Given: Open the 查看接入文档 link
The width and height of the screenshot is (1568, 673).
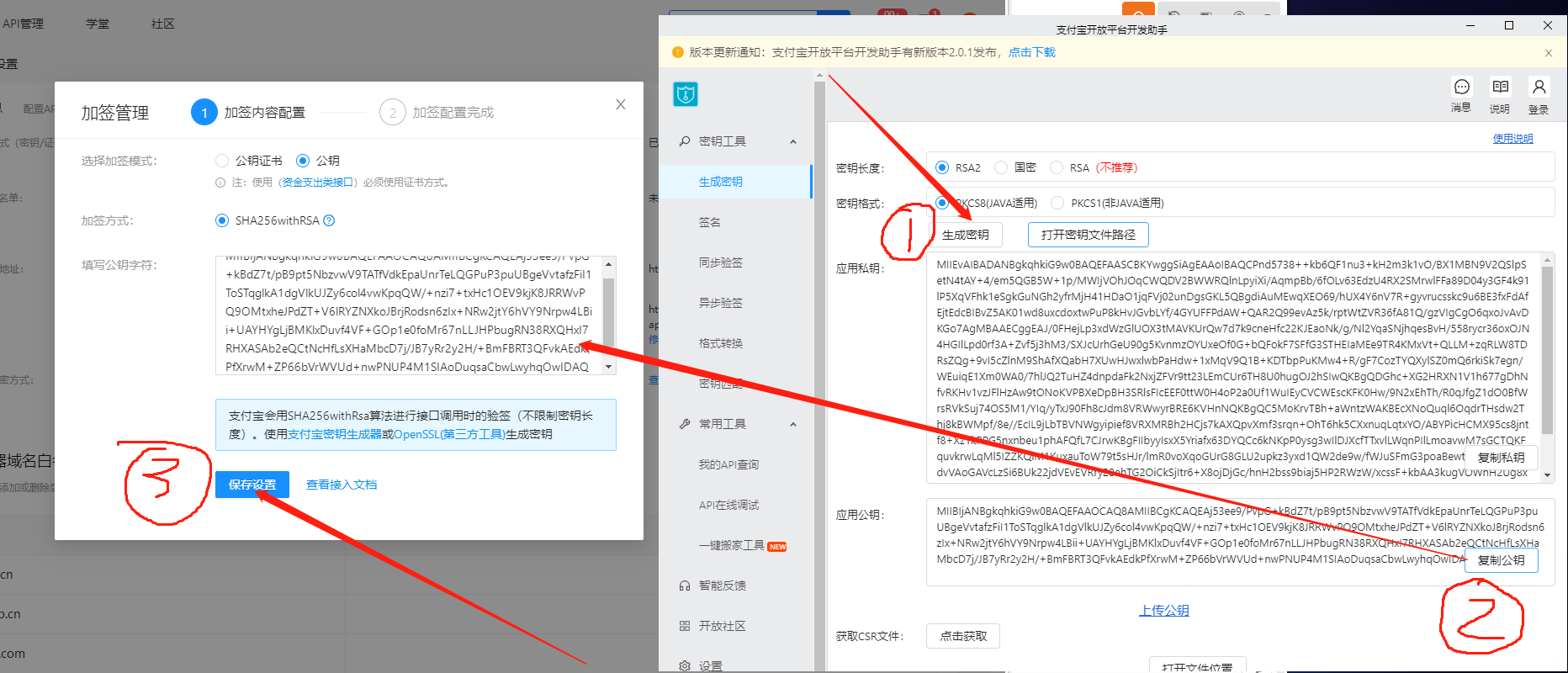Looking at the screenshot, I should (342, 485).
